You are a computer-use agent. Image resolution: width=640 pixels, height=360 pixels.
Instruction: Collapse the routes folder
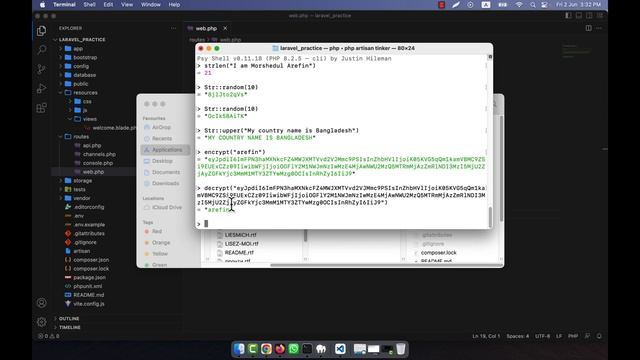(x=81, y=137)
